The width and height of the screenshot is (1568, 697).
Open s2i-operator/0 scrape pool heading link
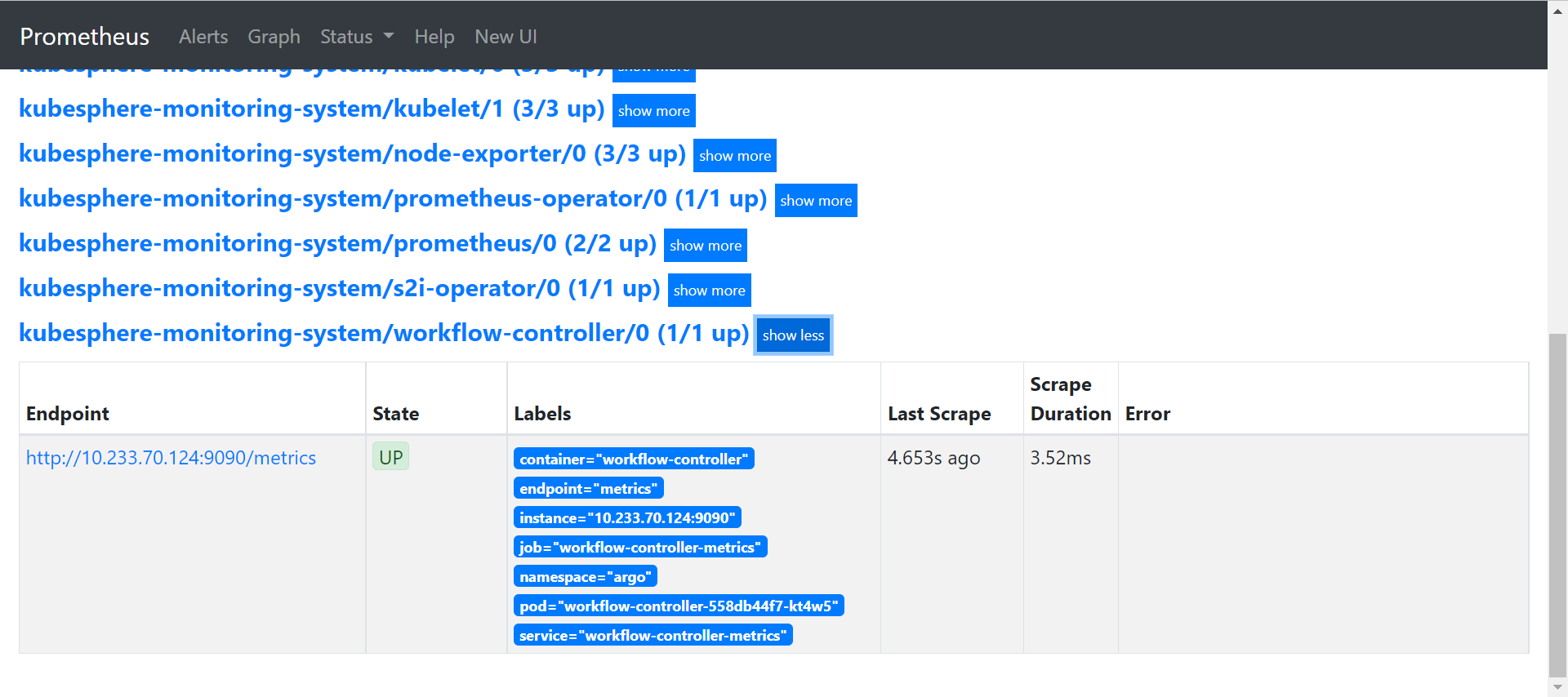coord(340,288)
